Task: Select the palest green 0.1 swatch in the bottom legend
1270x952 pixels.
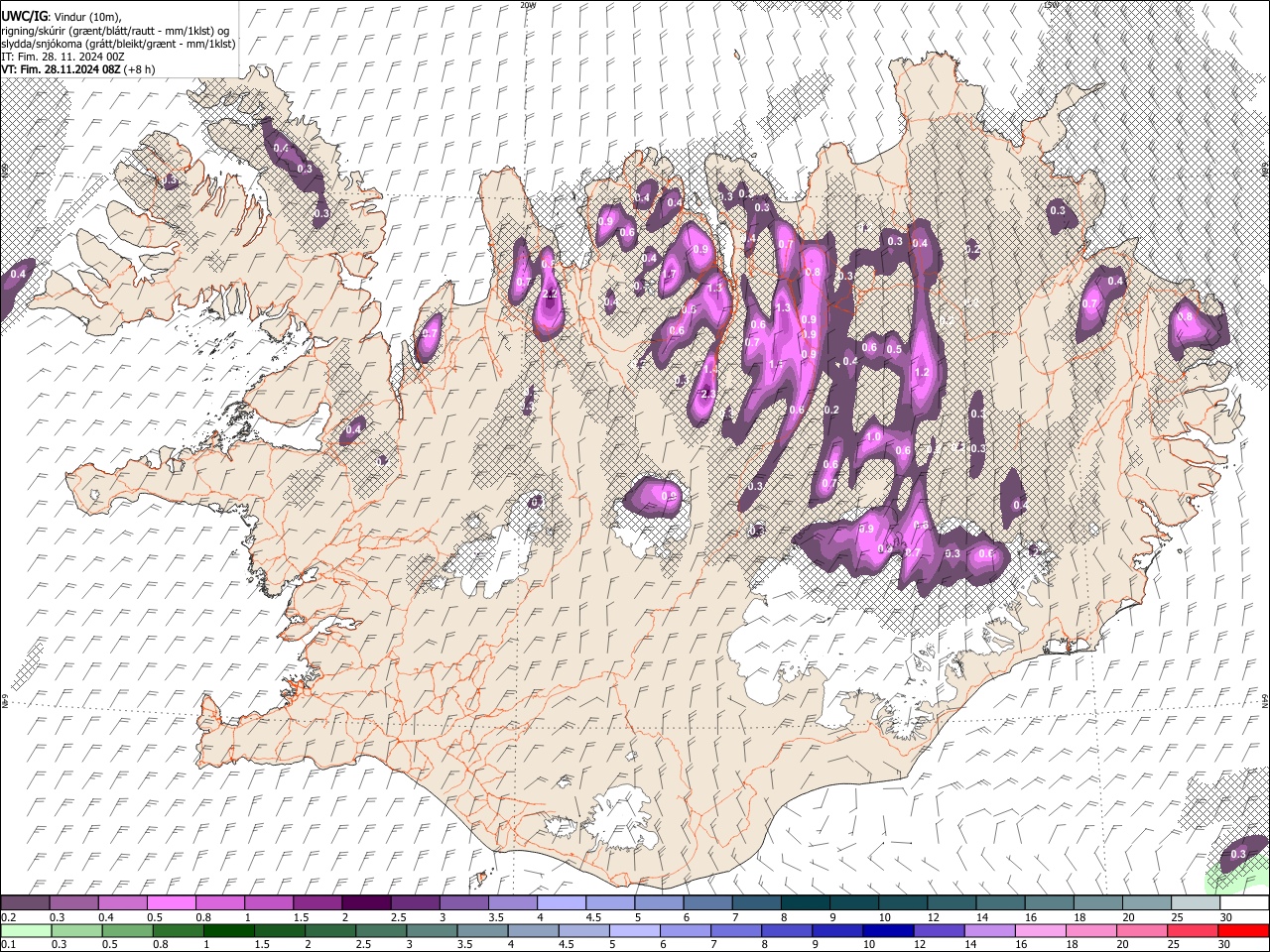Action: pos(26,930)
